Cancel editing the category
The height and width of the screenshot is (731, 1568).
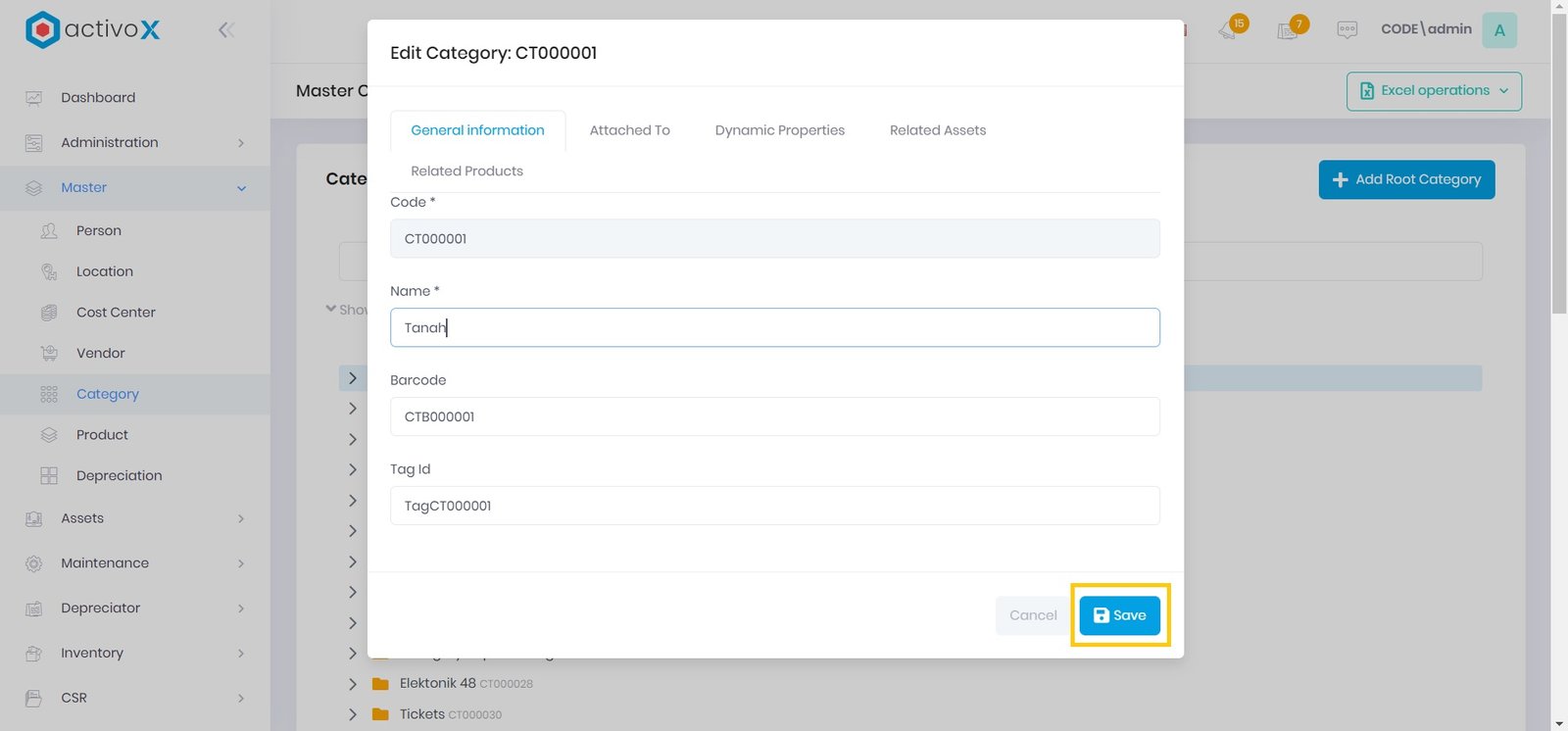1033,615
